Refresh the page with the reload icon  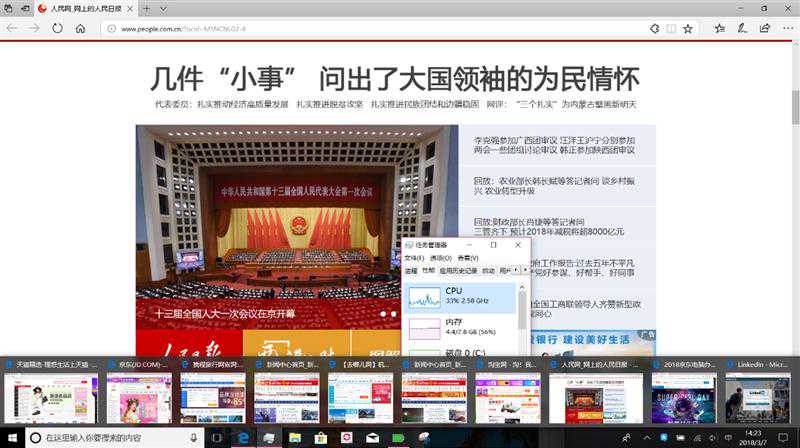click(57, 29)
